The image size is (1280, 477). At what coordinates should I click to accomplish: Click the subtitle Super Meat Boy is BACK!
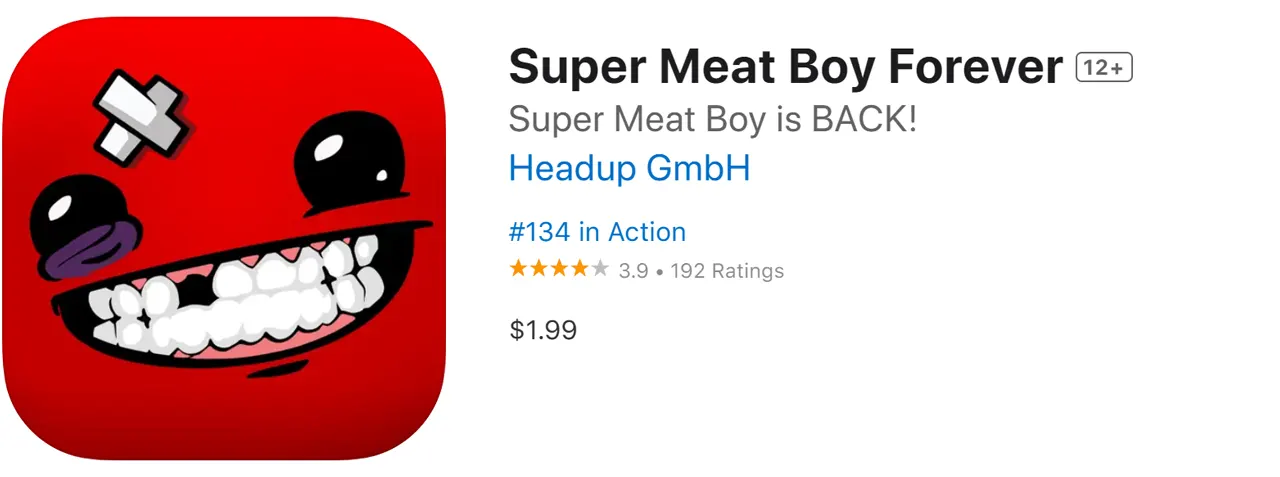[713, 120]
